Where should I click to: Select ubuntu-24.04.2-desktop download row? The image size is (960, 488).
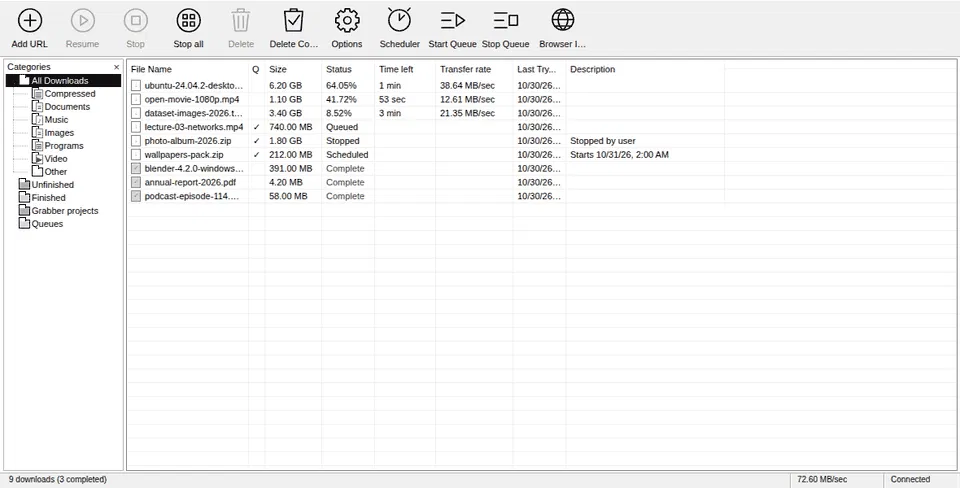426,86
